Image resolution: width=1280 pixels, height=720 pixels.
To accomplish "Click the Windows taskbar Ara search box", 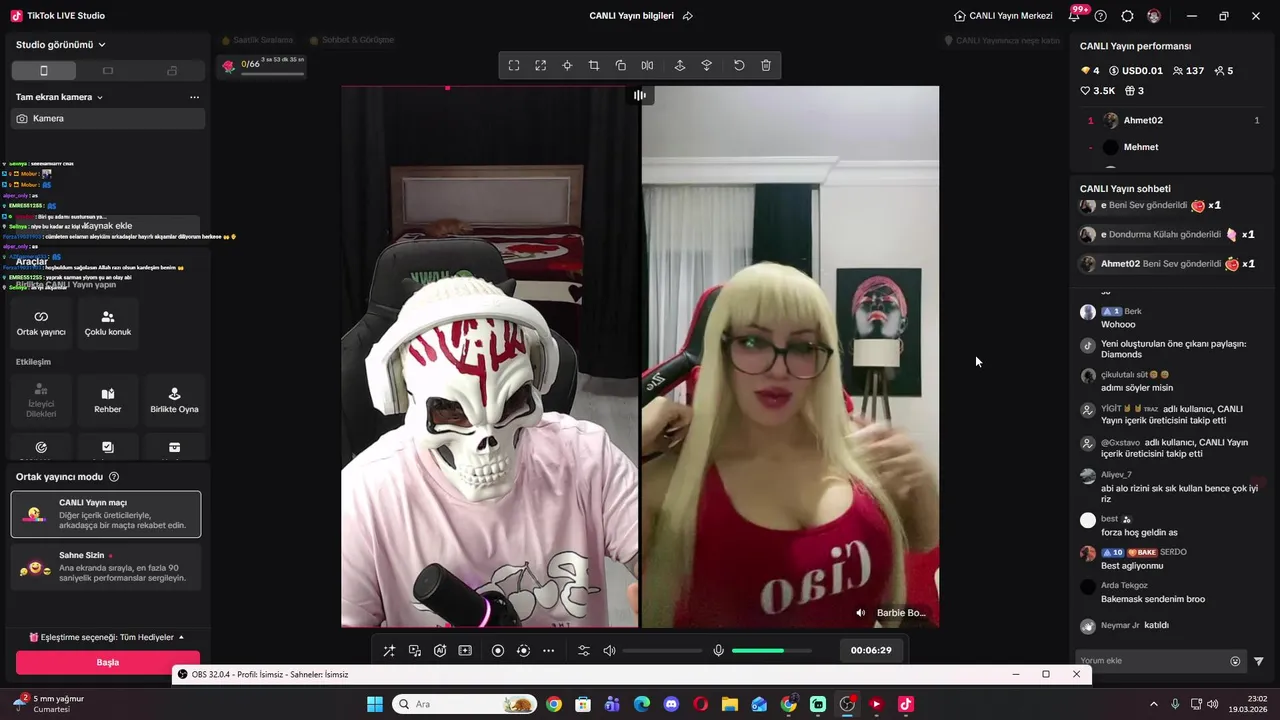I will coord(464,704).
